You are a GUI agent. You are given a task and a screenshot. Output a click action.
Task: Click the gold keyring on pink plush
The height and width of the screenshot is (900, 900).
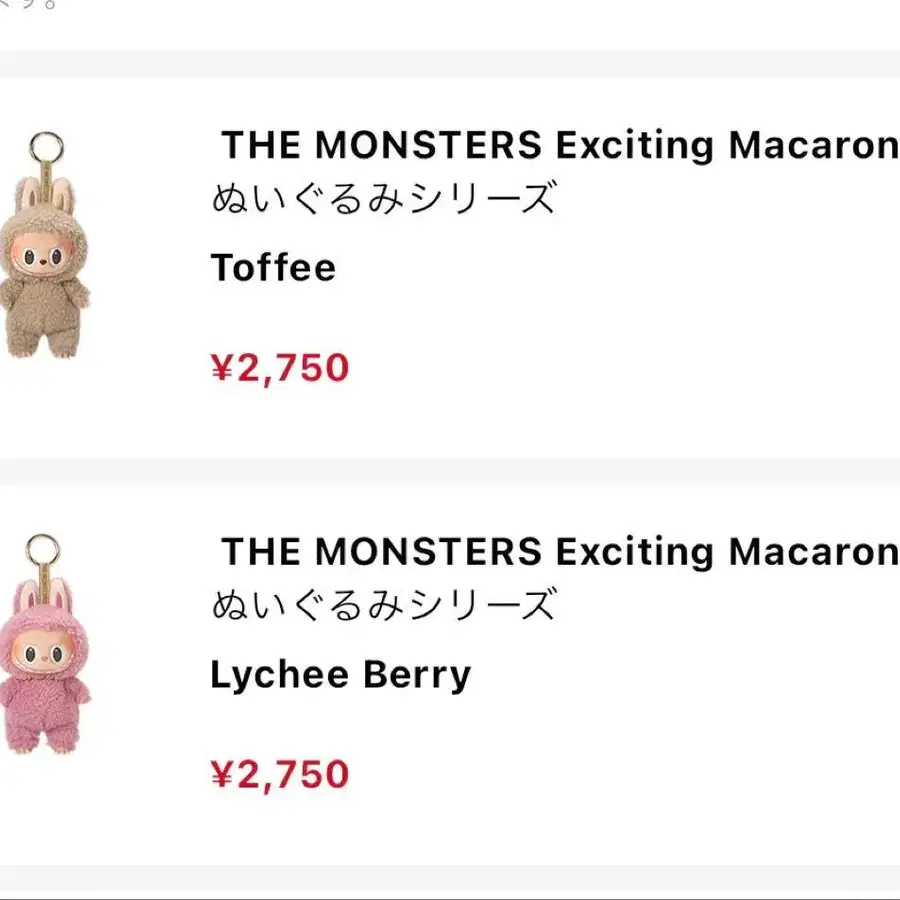[x=43, y=552]
